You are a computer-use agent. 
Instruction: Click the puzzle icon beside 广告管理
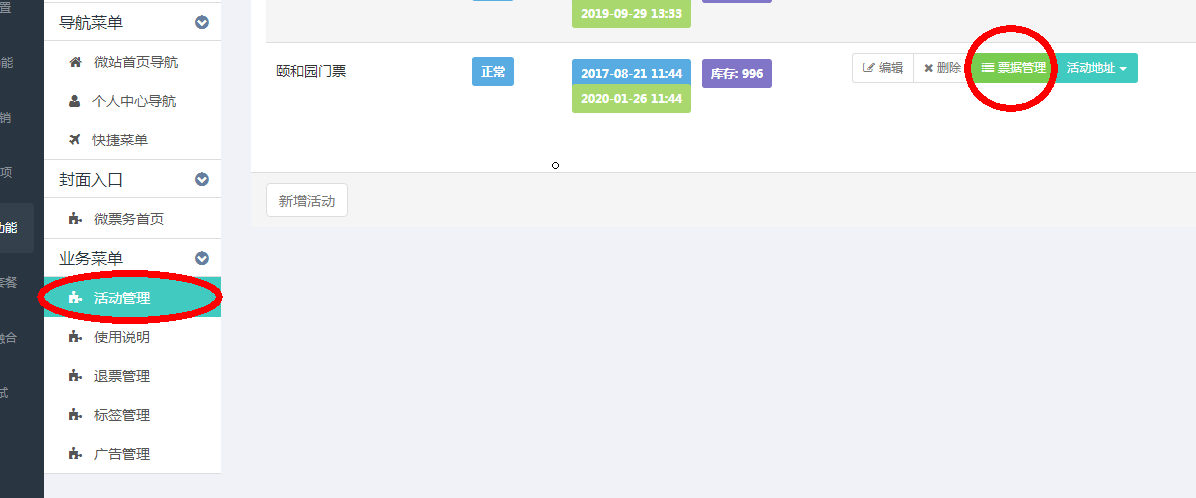tap(75, 454)
